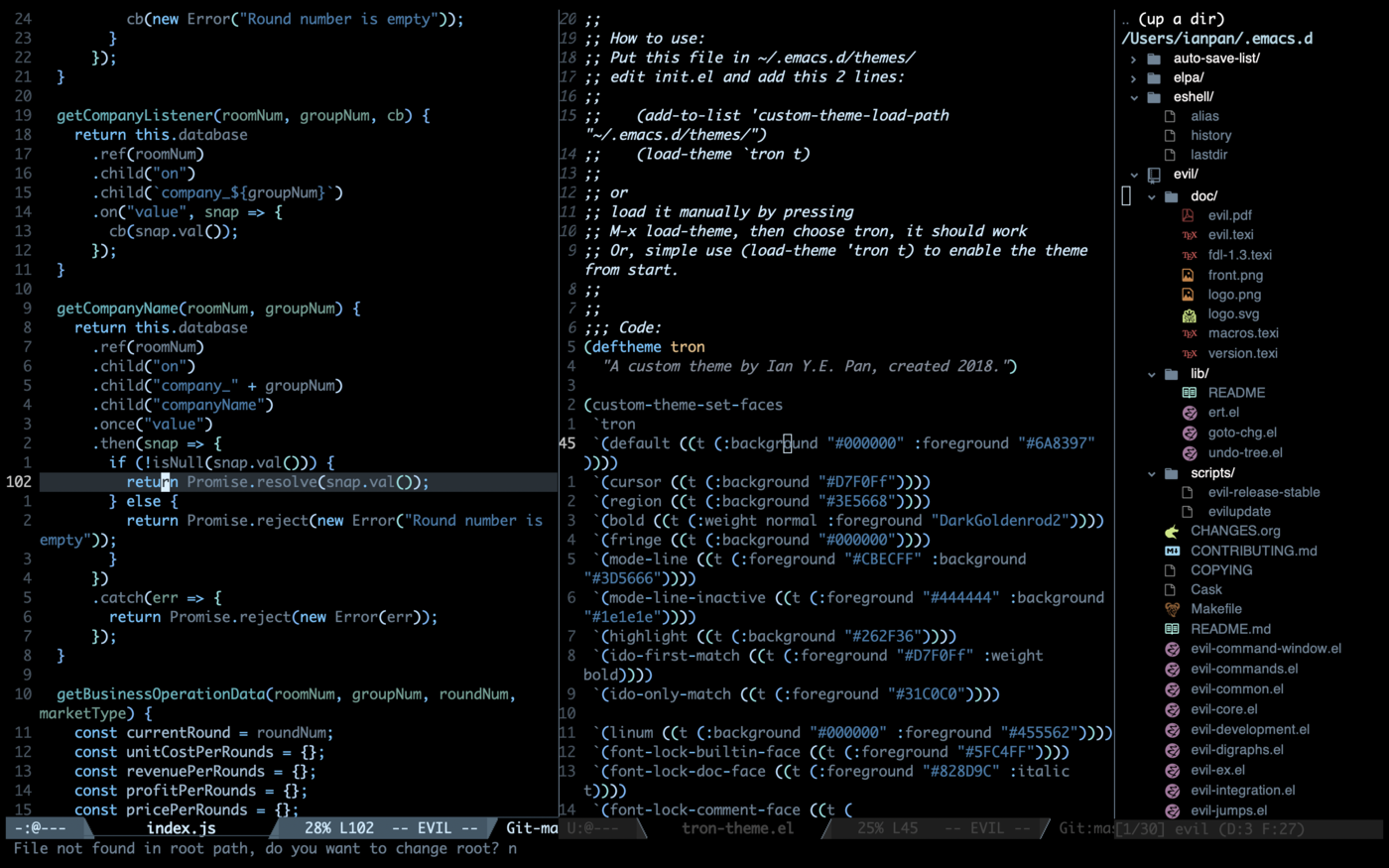Select tron-theme.el buffer name in mode line
Viewport: 1389px width, 868px height.
coord(737,828)
